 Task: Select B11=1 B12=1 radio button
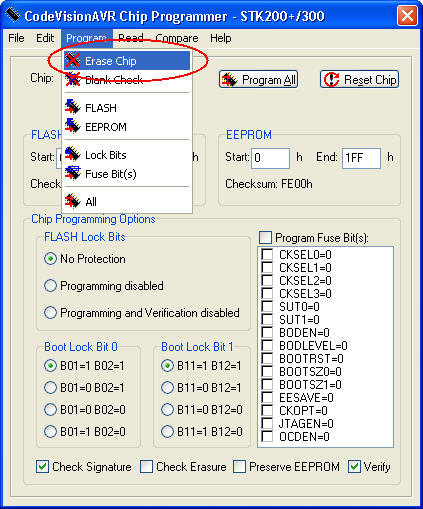coord(167,366)
